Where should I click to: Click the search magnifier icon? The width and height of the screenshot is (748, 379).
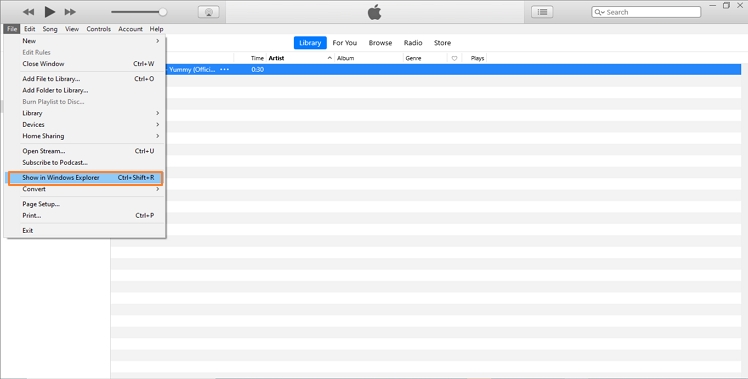coord(599,12)
